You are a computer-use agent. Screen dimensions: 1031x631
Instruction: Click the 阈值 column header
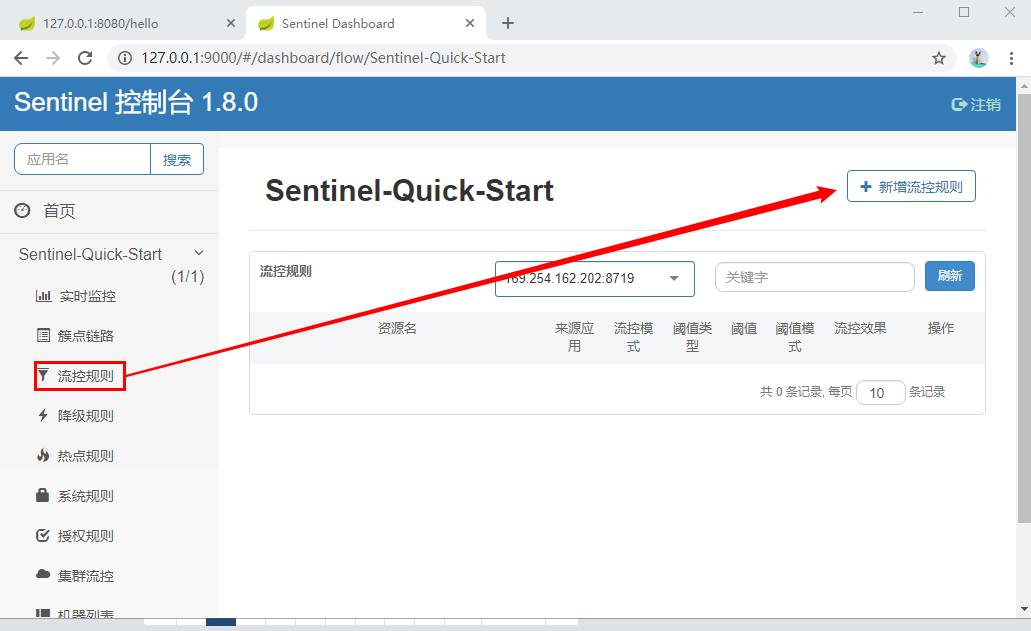744,328
